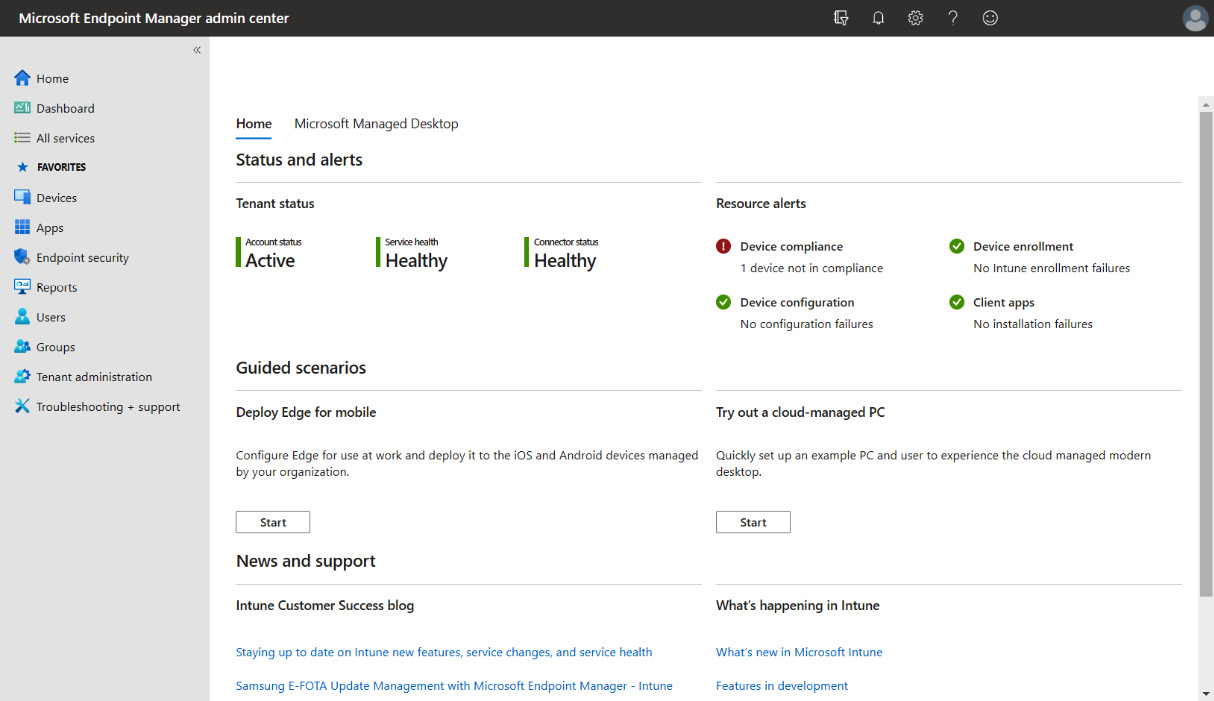This screenshot has width=1214, height=701.
Task: Open the directory and subscription filter icon
Action: click(x=841, y=18)
